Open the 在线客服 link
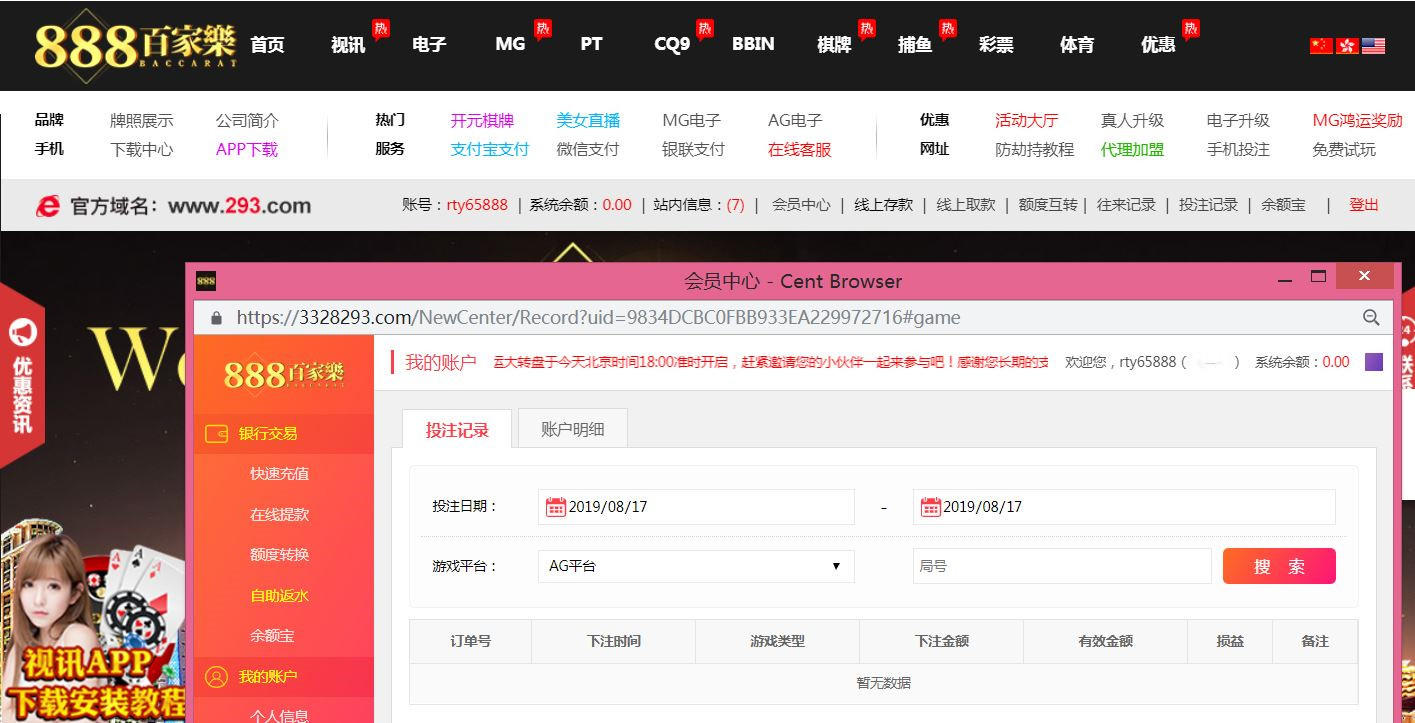The image size is (1415, 723). click(800, 150)
